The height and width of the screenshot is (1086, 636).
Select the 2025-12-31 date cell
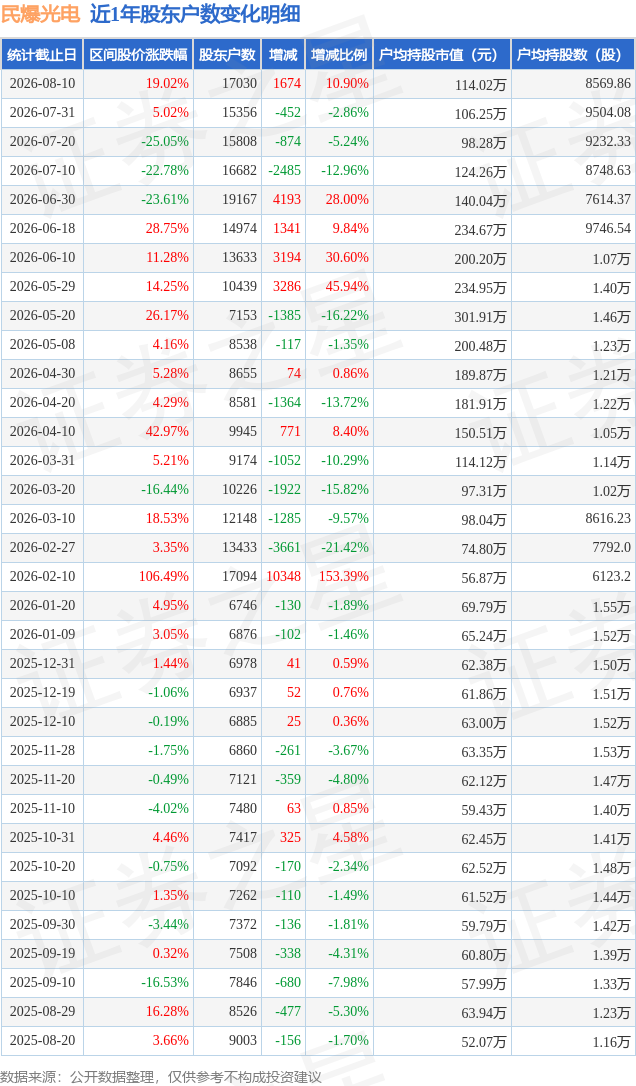(x=42, y=663)
